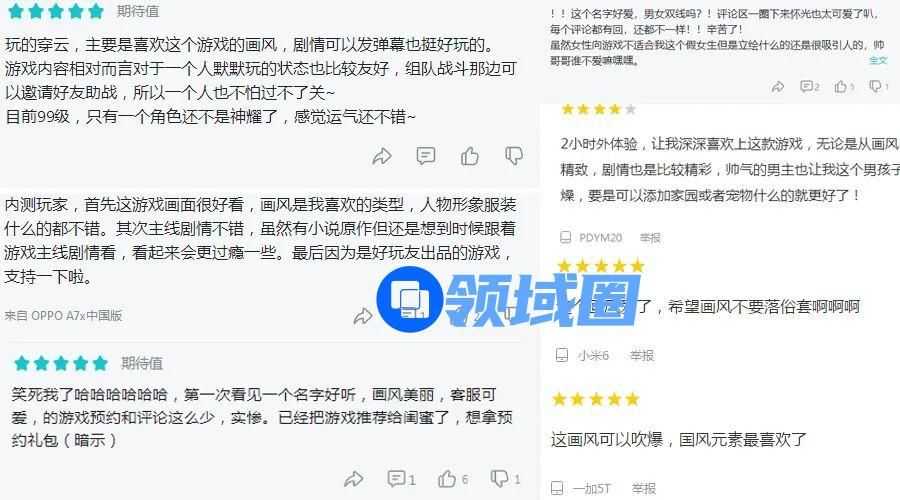Expand full text via 全文 link
Screen dimensions: 900x500
click(878, 60)
